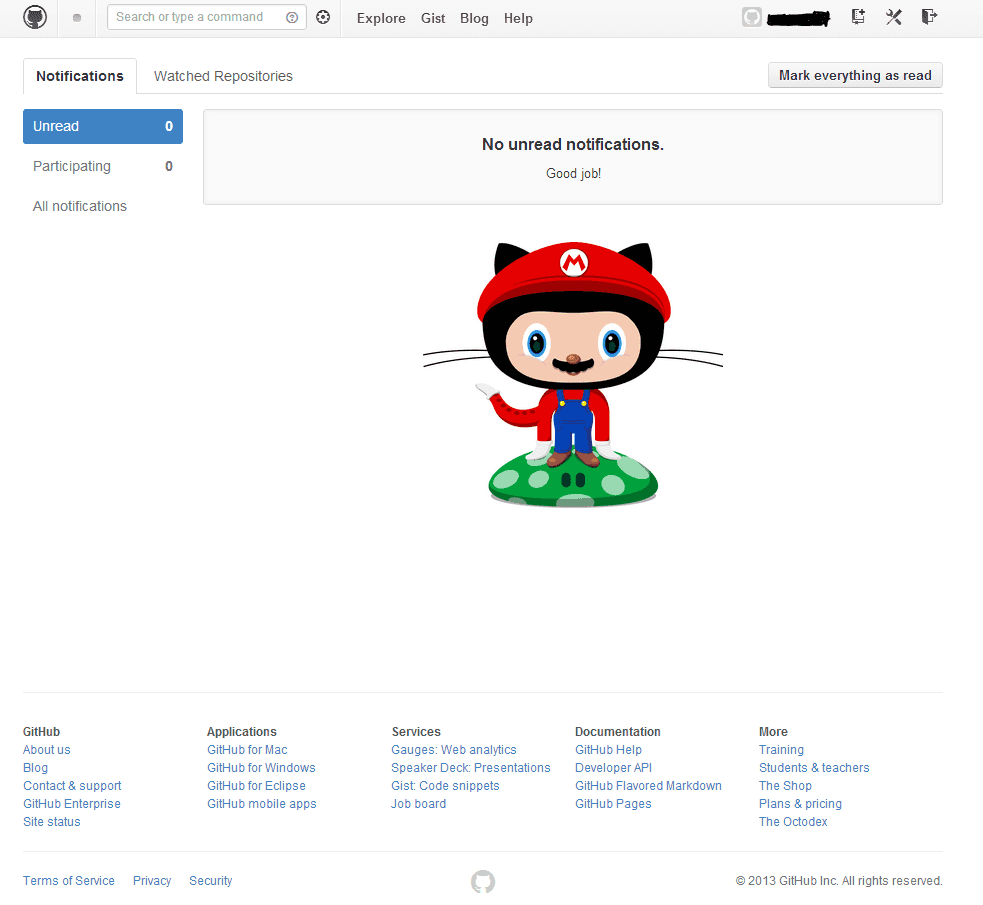
Task: Select the Unread filter
Action: click(103, 126)
